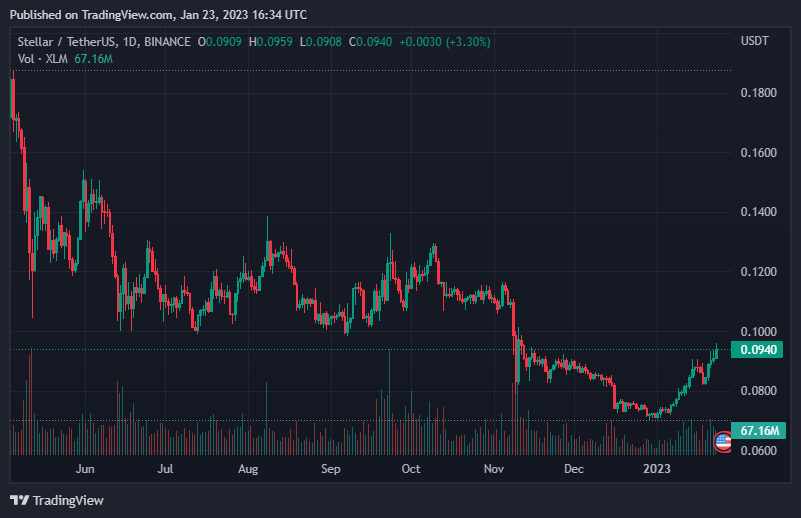Click the 0.1600 price axis label
801x518 pixels.
point(759,153)
